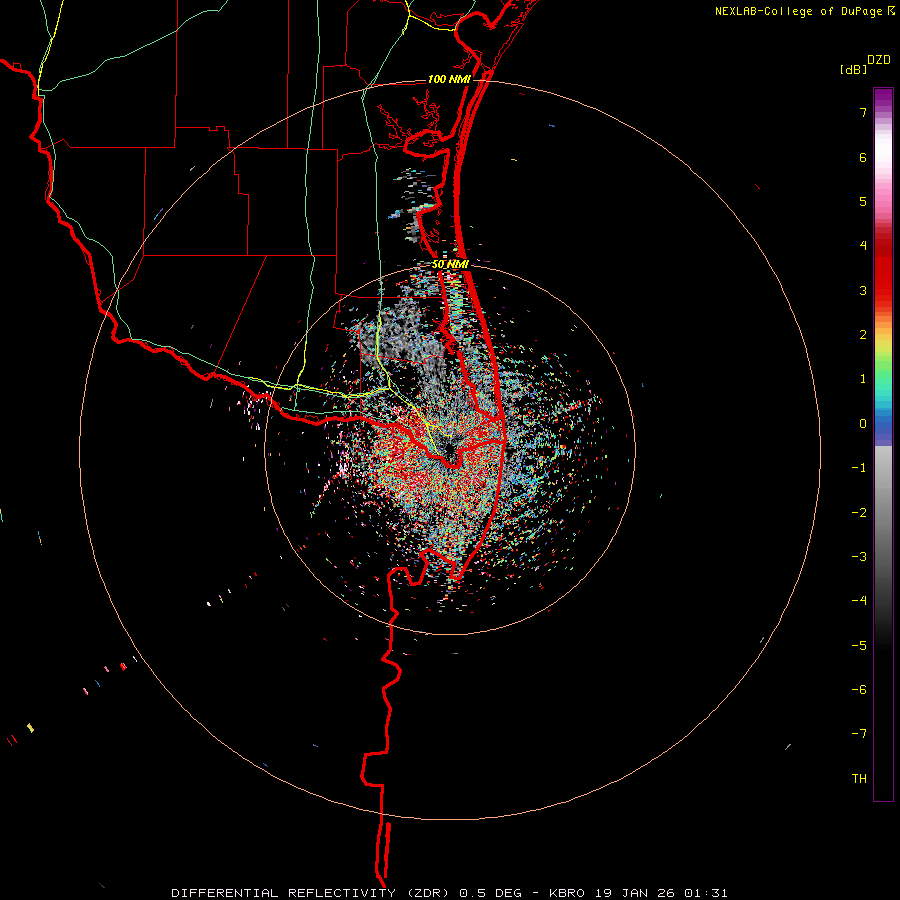Click the -1 value on the color scale
Image resolution: width=900 pixels, height=900 pixels.
pyautogui.click(x=859, y=468)
